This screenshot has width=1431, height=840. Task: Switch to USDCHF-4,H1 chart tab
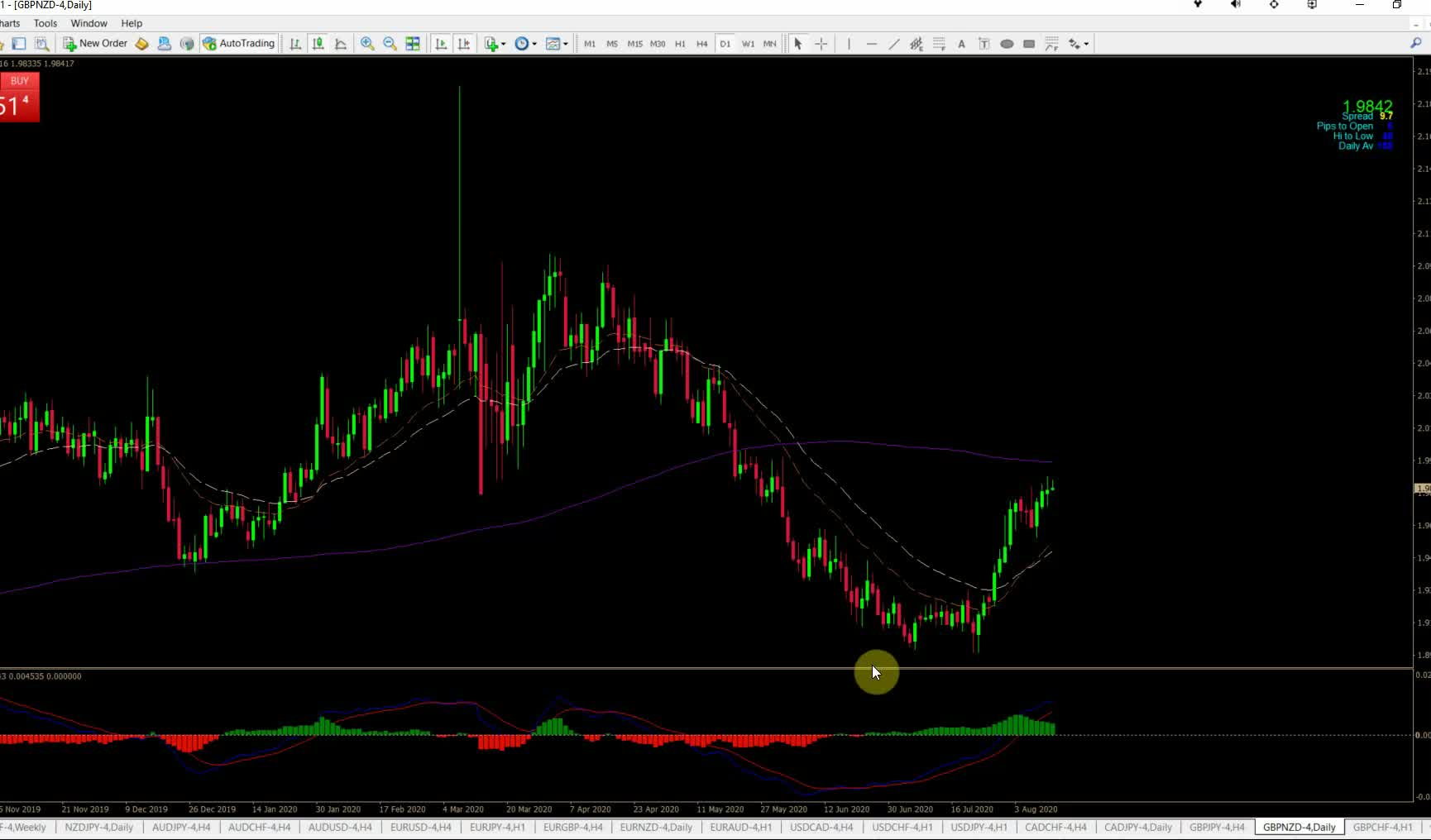pyautogui.click(x=902, y=827)
